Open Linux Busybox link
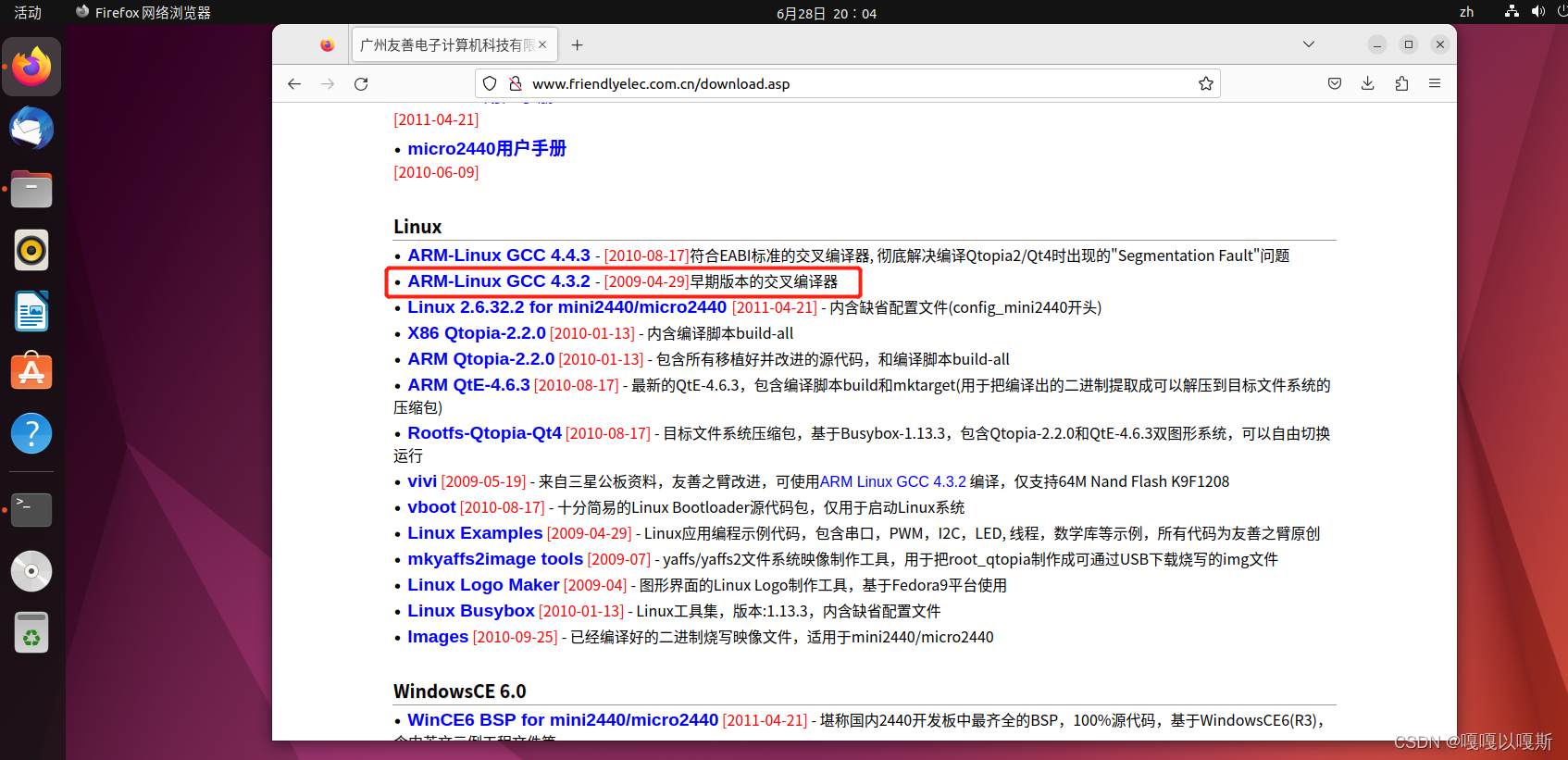 (471, 610)
